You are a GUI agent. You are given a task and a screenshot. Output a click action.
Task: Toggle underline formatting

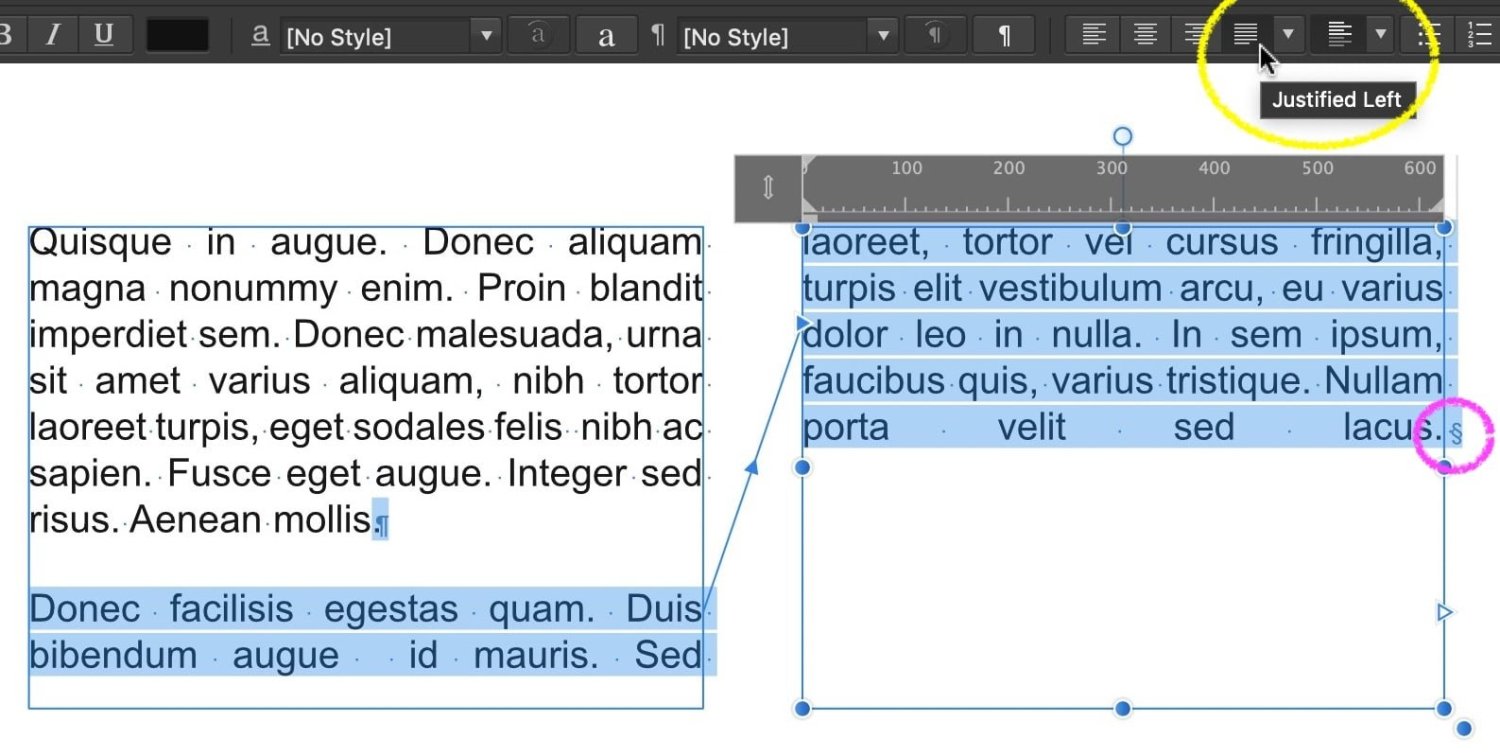click(x=105, y=33)
